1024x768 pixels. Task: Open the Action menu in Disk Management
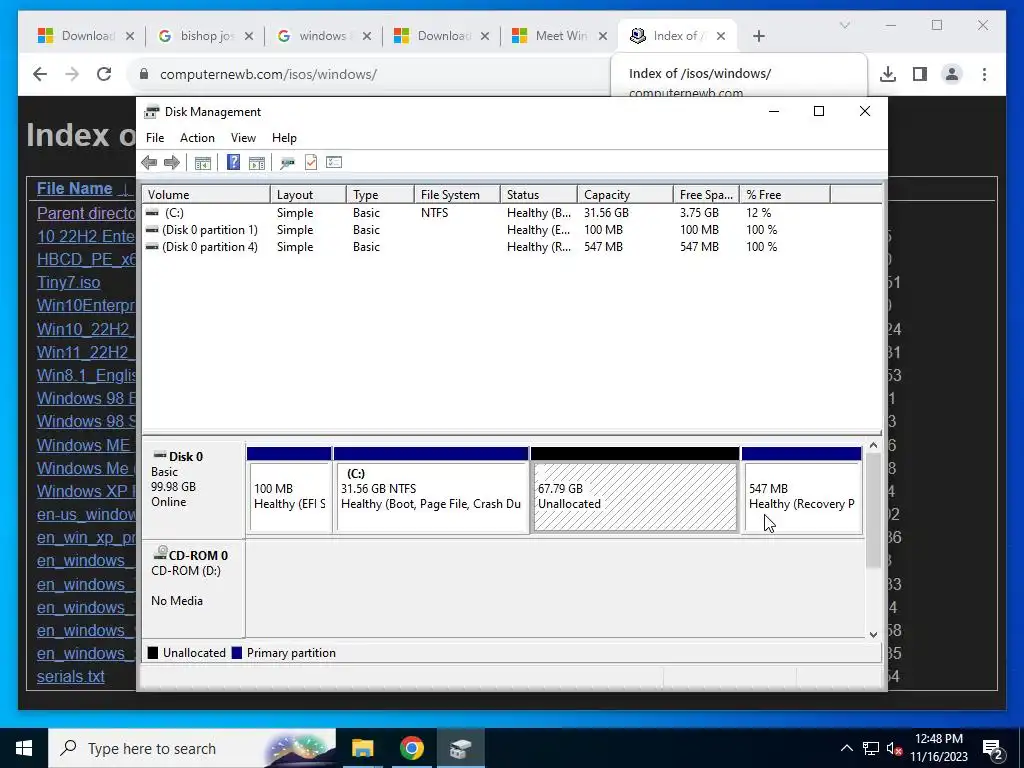(197, 138)
